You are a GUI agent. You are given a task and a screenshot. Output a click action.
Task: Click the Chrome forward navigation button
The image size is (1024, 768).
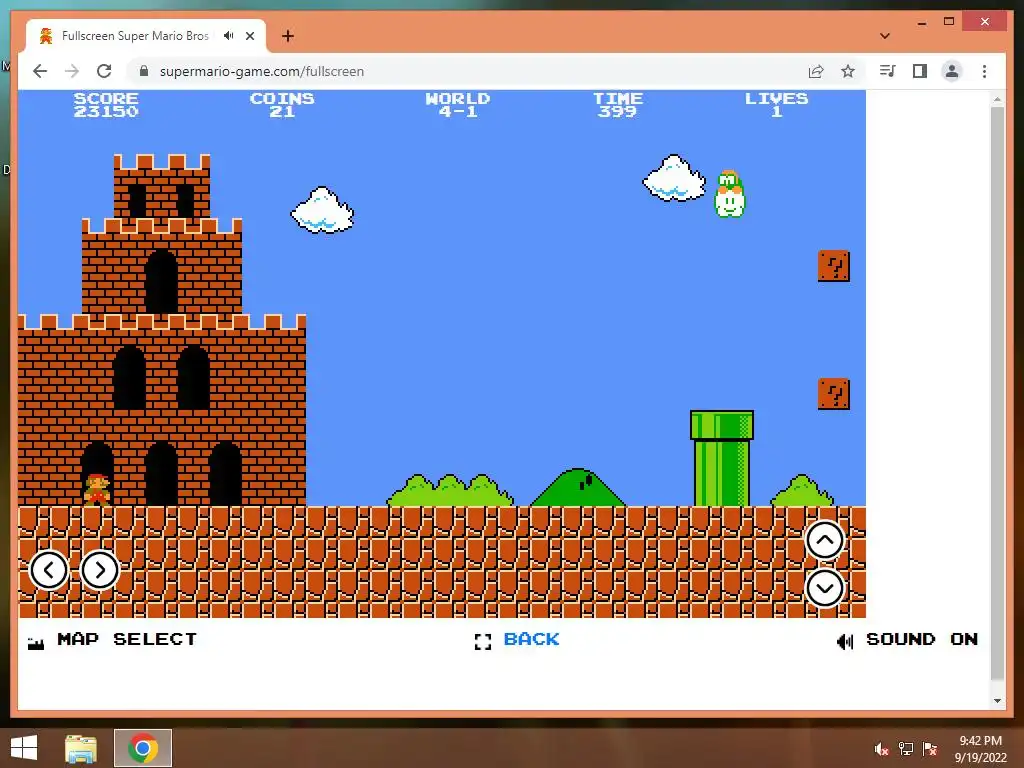tap(72, 71)
